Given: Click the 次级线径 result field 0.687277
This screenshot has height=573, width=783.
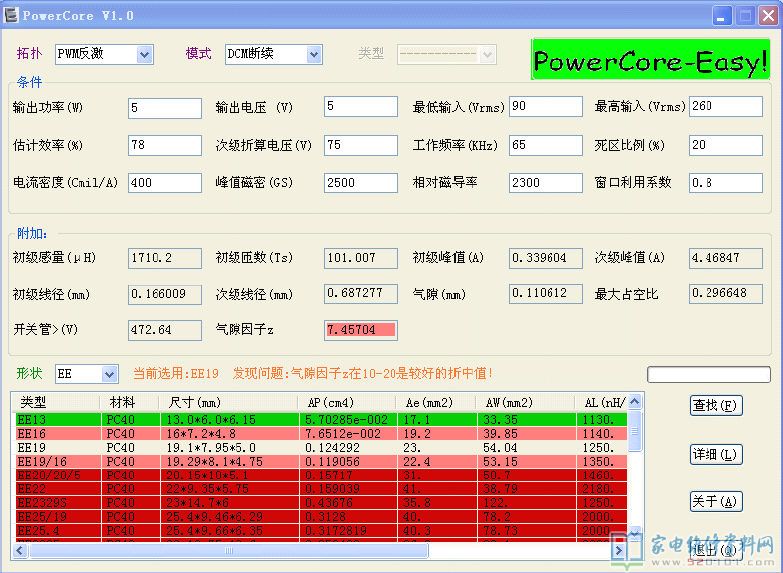Looking at the screenshot, I should (361, 294).
